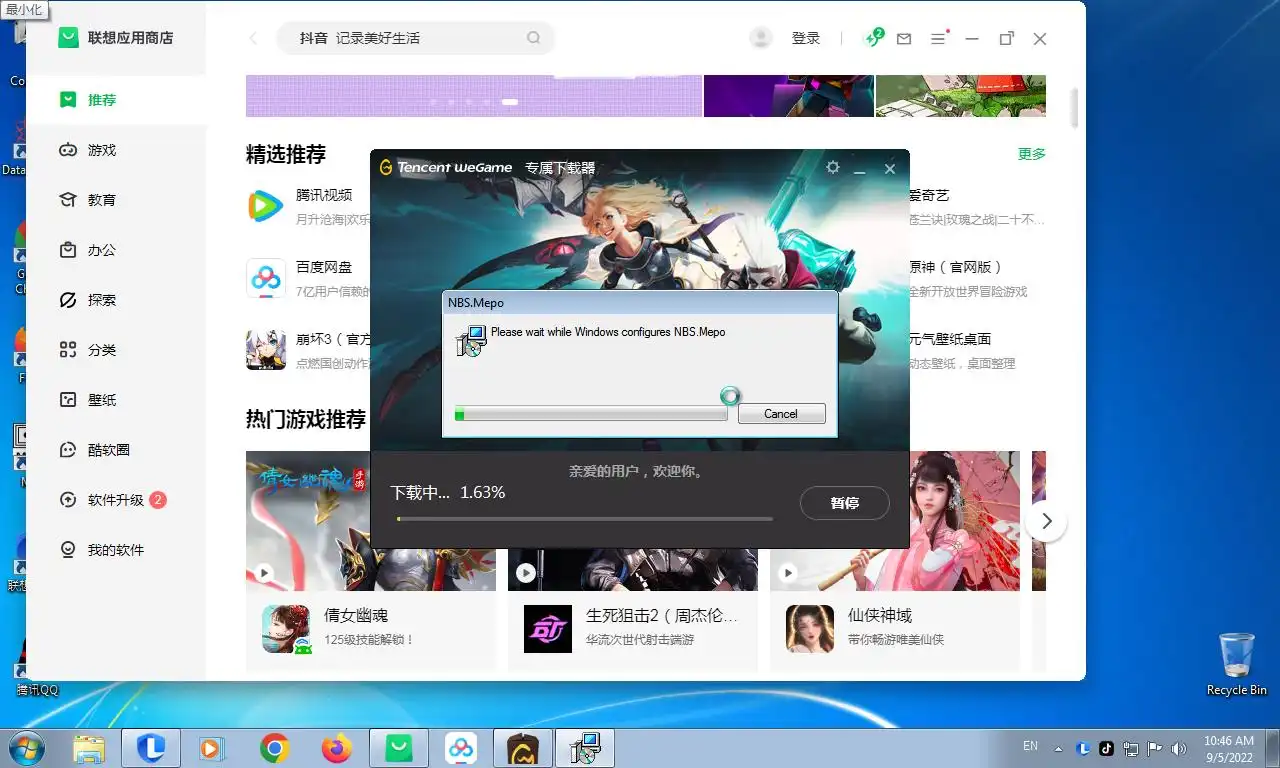Viewport: 1280px width, 768px height.
Task: Click the volume speaker tray icon
Action: pyautogui.click(x=1179, y=748)
